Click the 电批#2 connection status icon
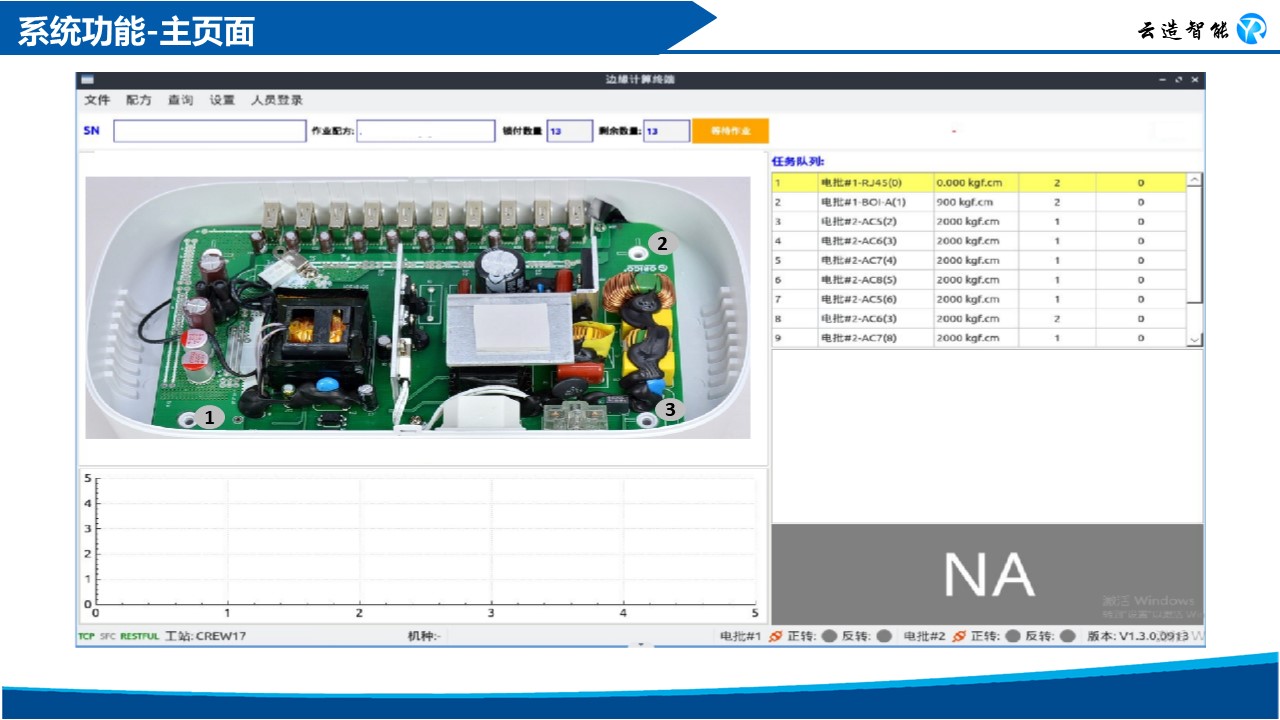The width and height of the screenshot is (1280, 720). tap(959, 636)
